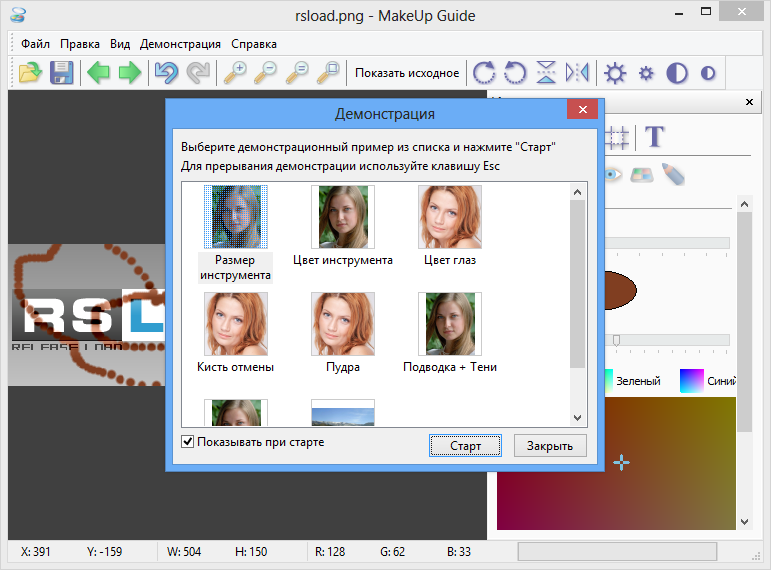The height and width of the screenshot is (570, 771).
Task: Rotate image clockwise
Action: coord(484,73)
